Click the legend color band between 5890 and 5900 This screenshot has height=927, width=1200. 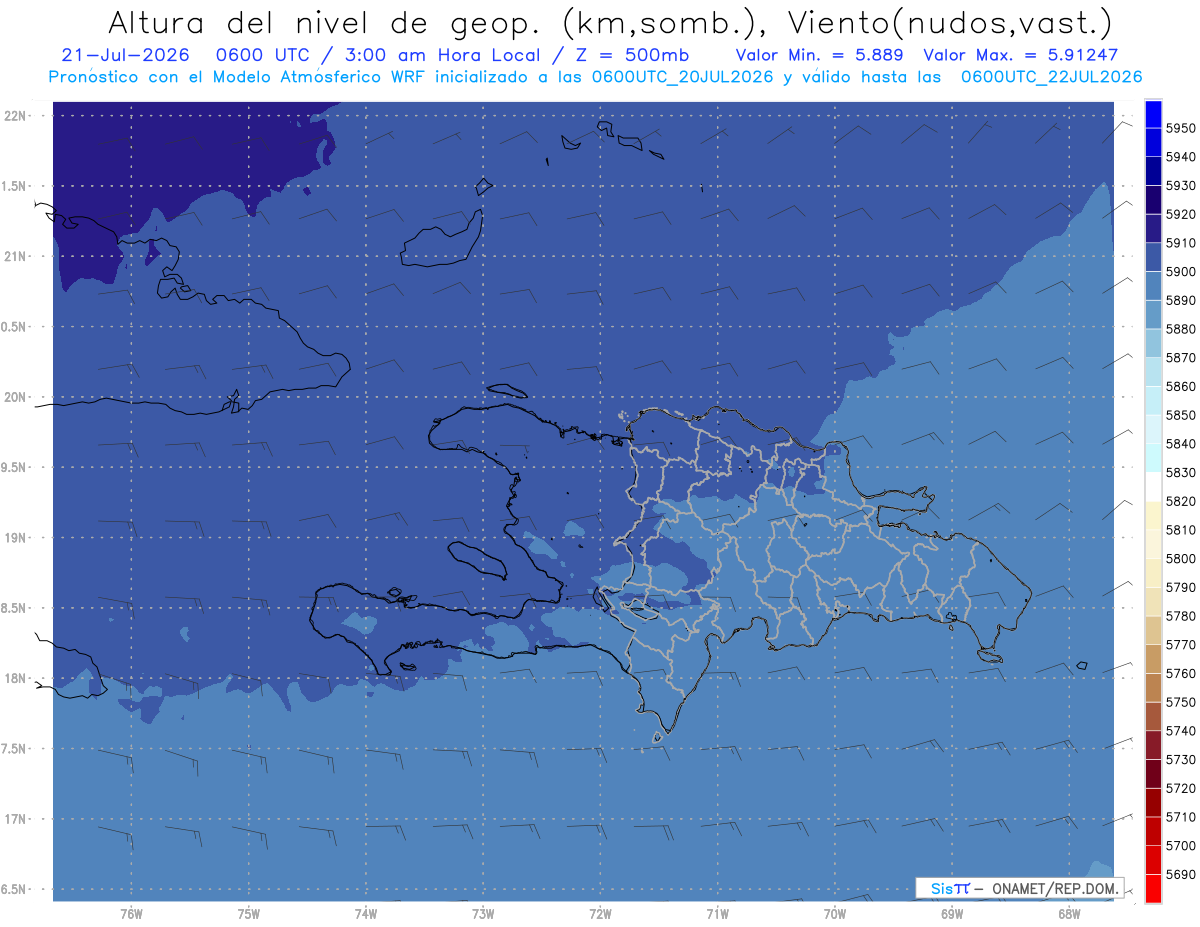tap(1153, 286)
